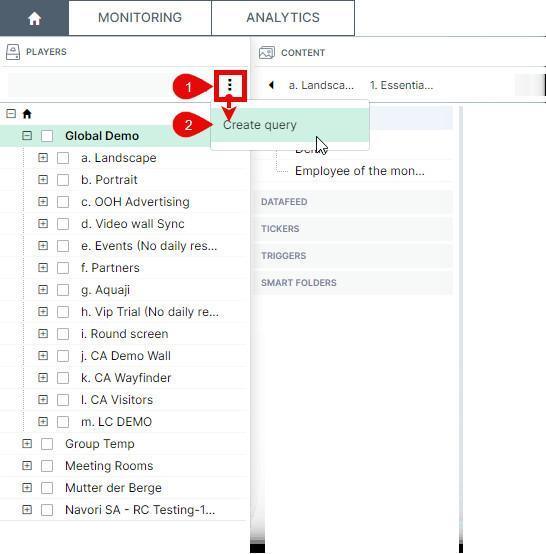The image size is (546, 554).
Task: Expand the a. Landscape folder
Action: click(43, 158)
